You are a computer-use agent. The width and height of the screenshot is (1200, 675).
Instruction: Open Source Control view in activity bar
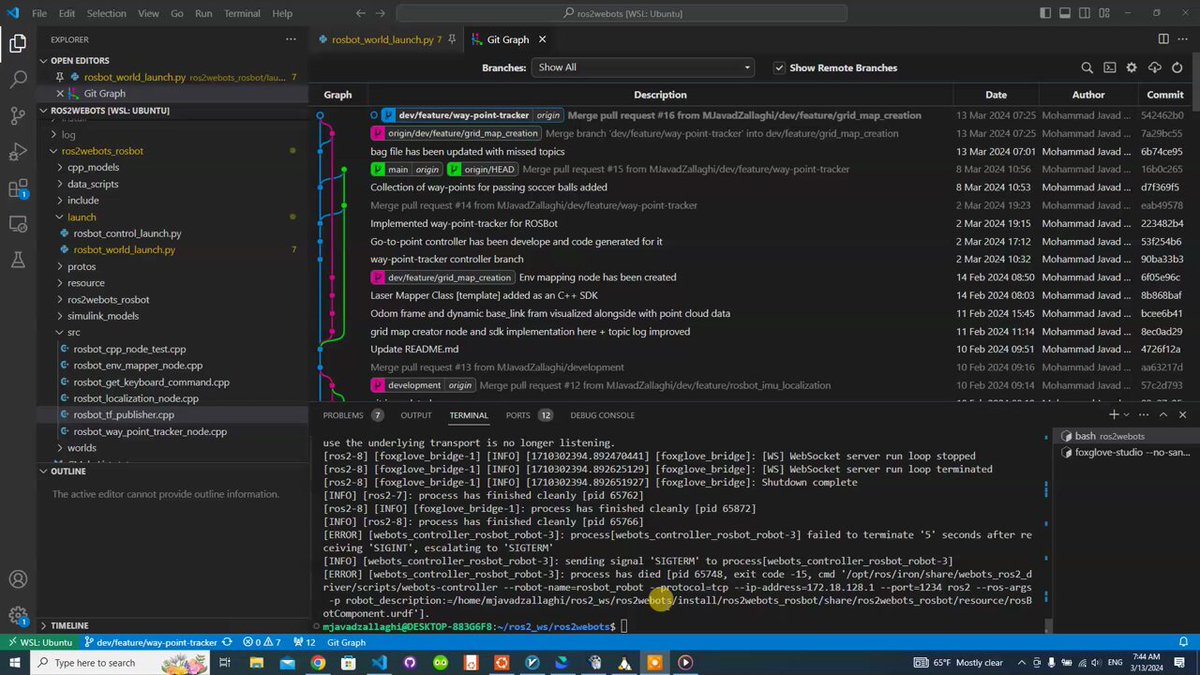click(18, 115)
